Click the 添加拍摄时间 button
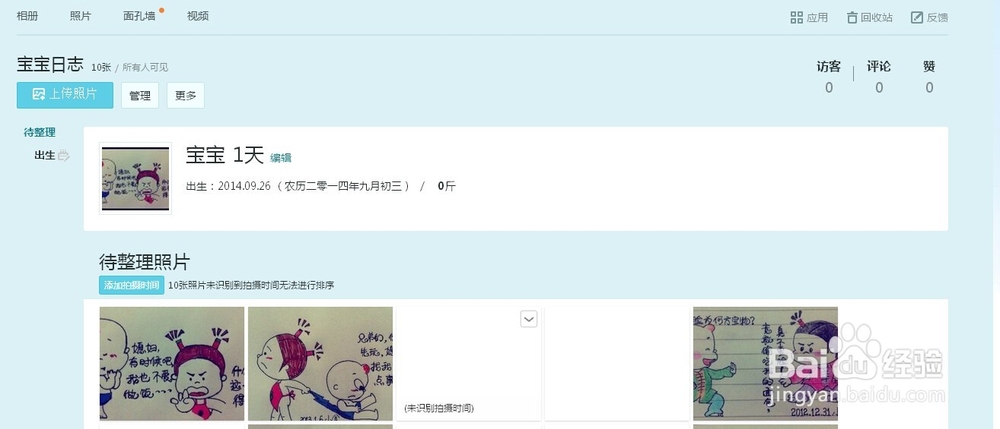 (132, 285)
